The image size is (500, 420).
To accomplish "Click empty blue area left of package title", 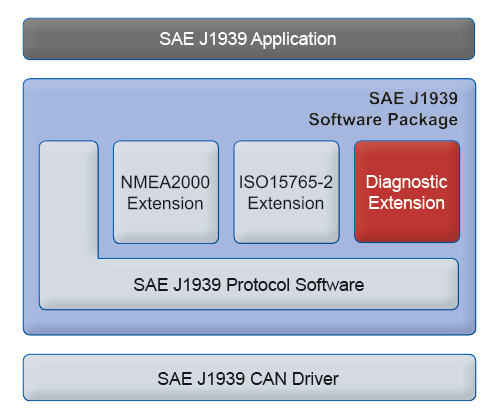I will (167, 108).
